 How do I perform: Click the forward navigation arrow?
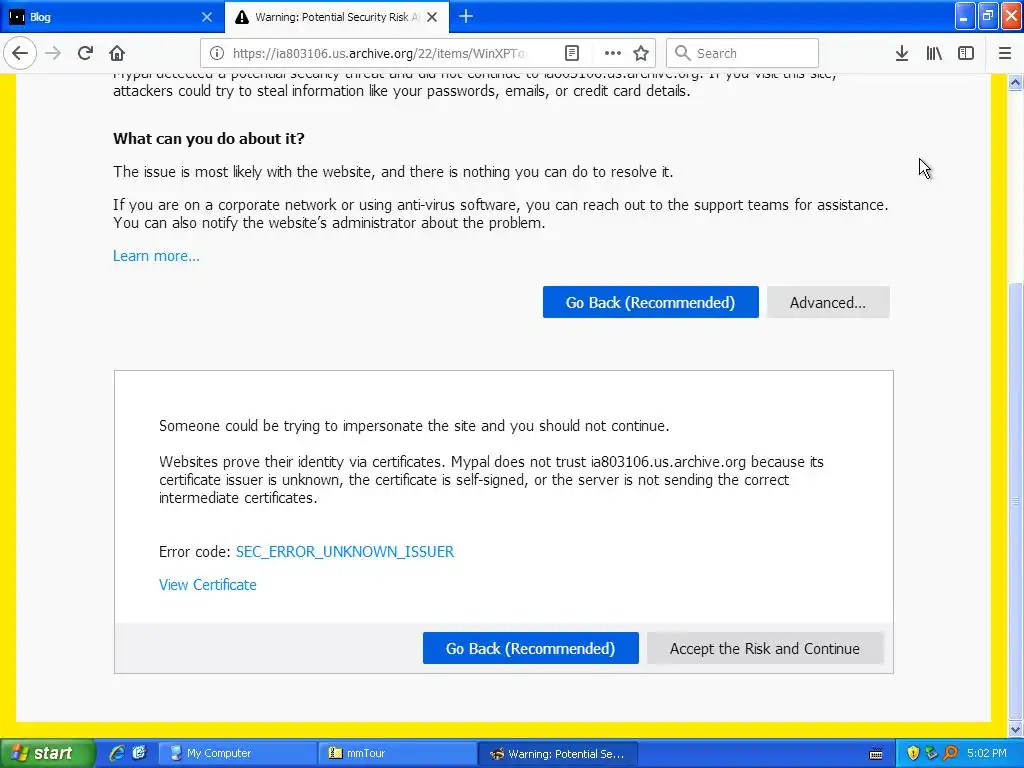[x=53, y=53]
